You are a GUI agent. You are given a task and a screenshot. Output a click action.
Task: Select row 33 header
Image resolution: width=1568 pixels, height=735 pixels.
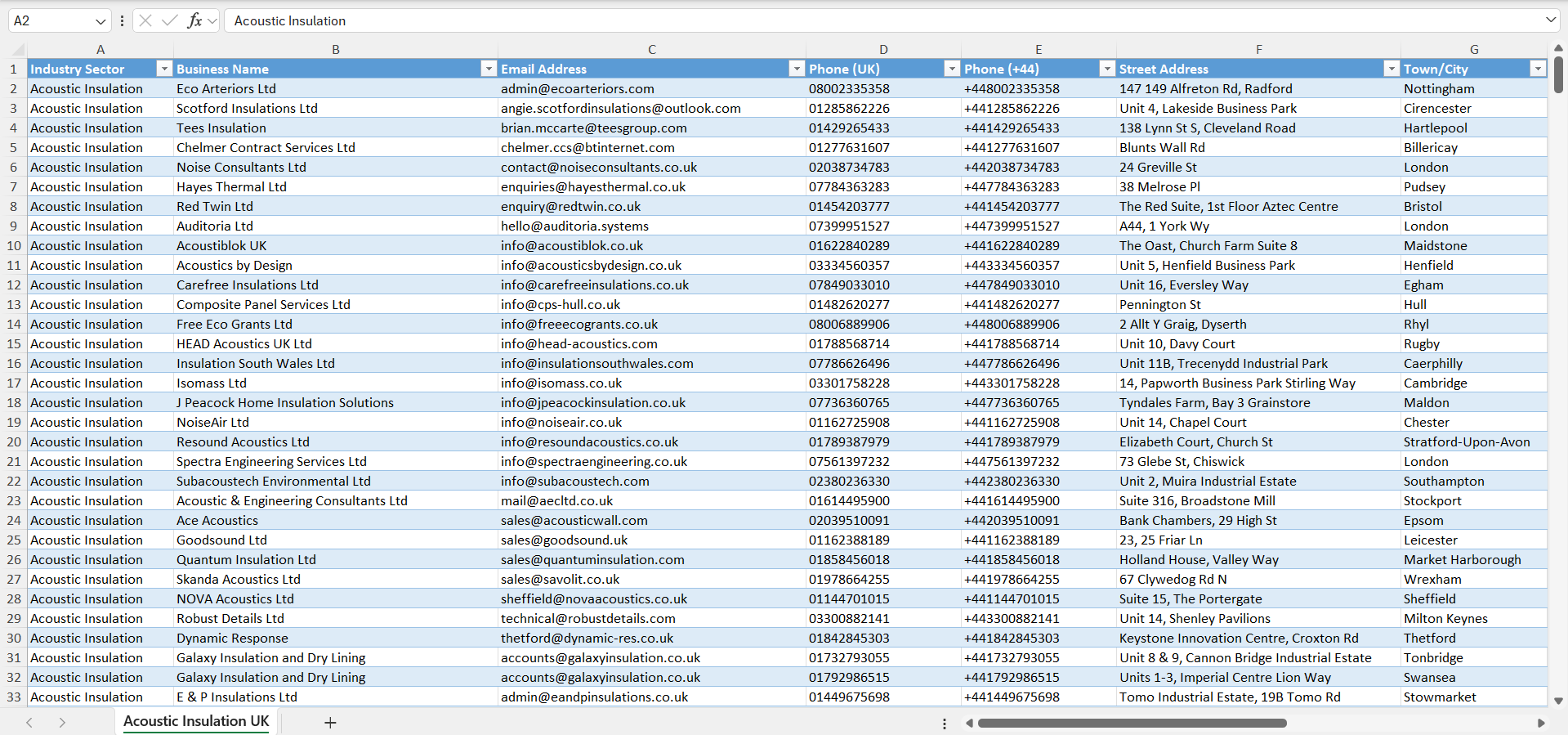[14, 697]
